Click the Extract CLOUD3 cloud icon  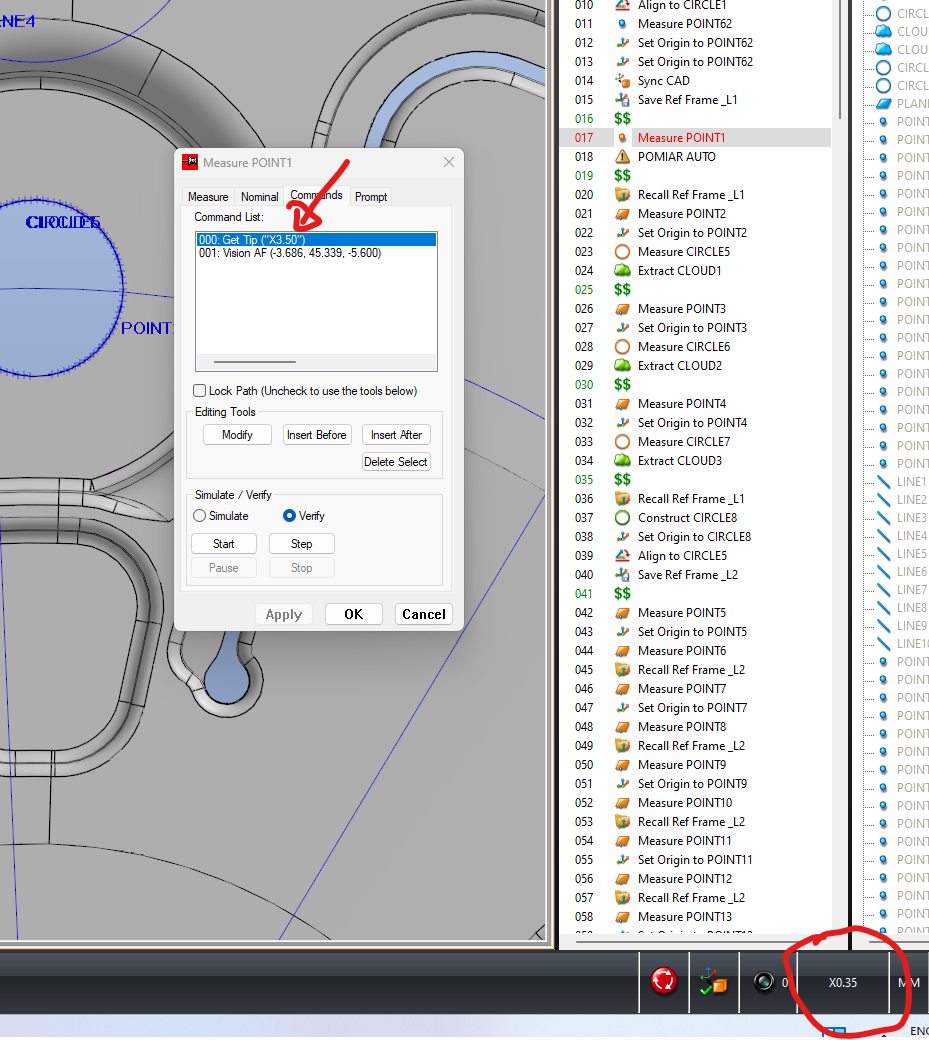click(622, 460)
